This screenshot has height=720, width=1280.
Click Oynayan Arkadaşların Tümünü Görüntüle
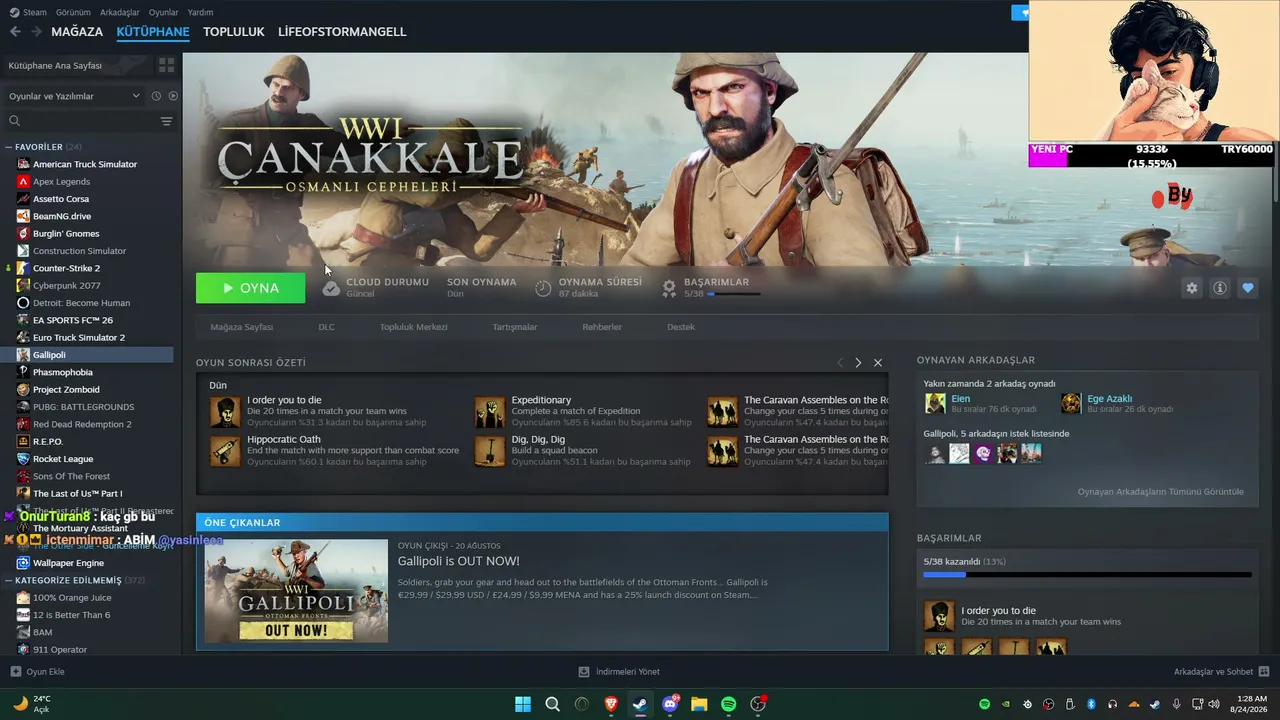tap(1161, 492)
